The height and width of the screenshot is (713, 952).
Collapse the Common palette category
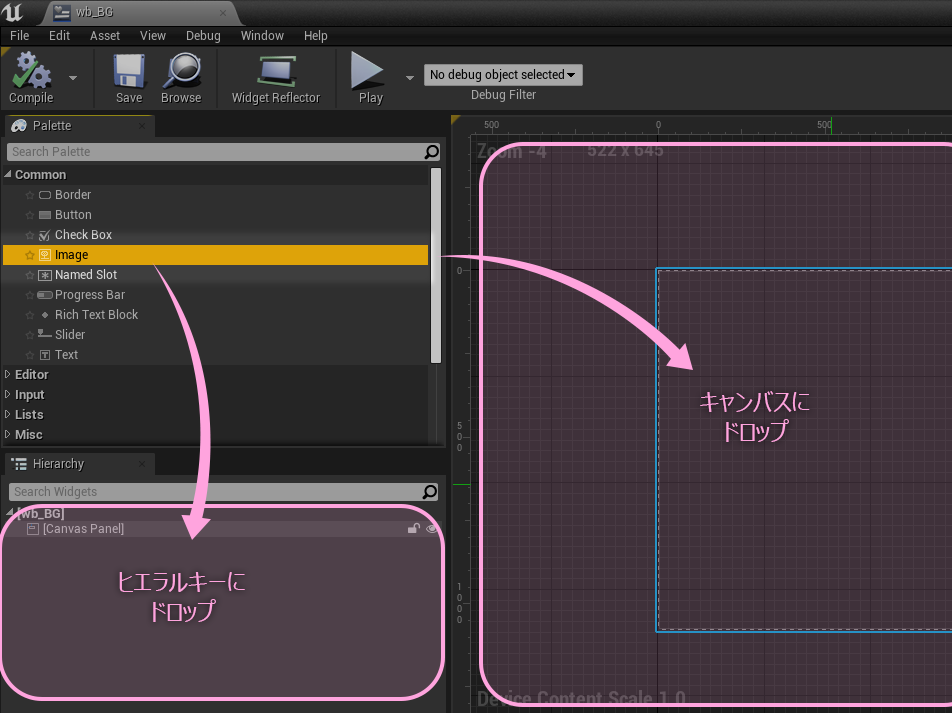coord(8,174)
